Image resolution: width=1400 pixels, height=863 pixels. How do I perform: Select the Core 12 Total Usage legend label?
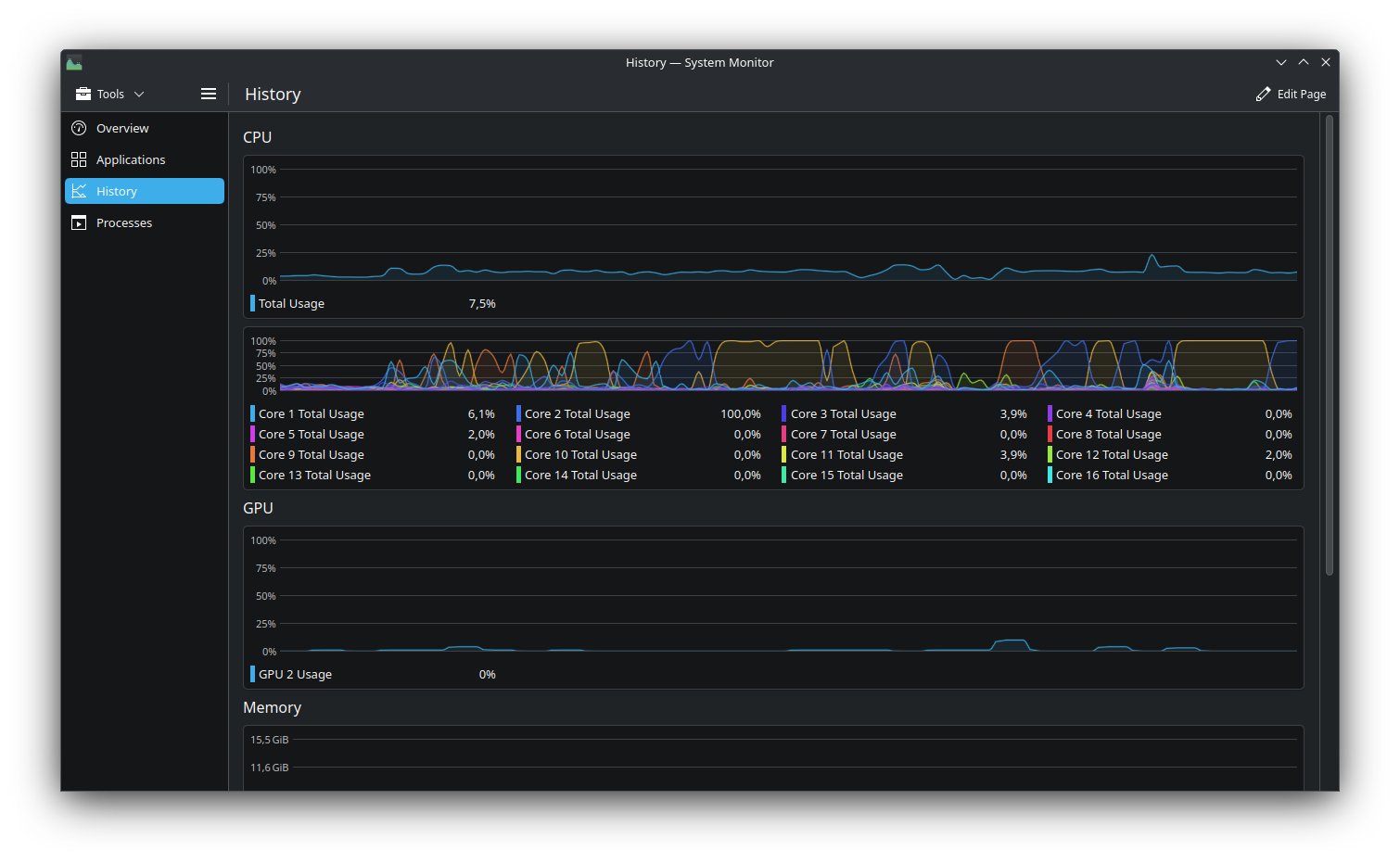point(1113,454)
